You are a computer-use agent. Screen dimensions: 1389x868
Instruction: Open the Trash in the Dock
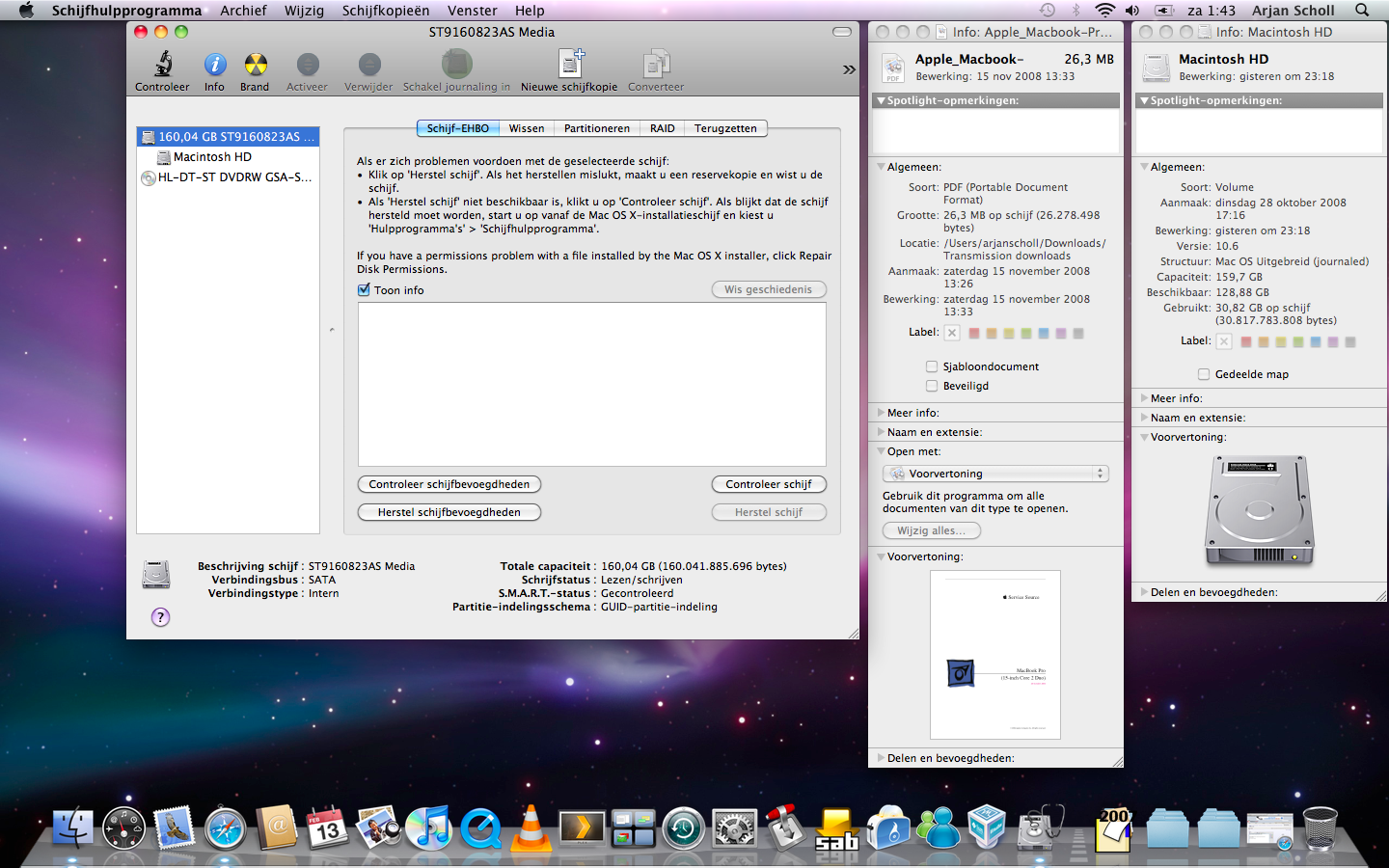coord(1320,827)
